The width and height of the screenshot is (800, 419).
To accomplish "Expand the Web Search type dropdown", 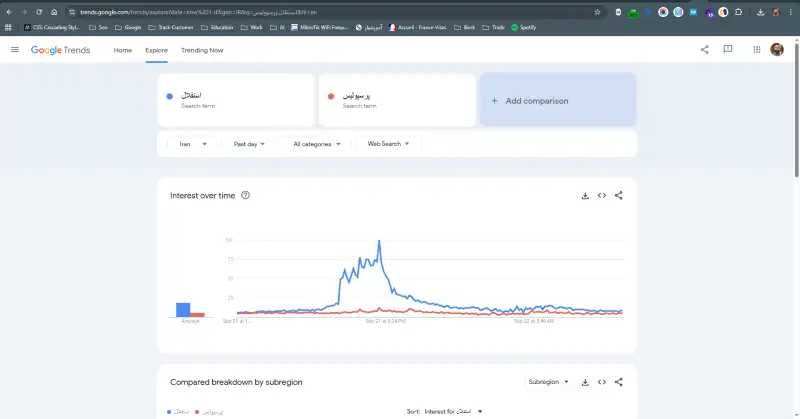I will click(x=389, y=144).
